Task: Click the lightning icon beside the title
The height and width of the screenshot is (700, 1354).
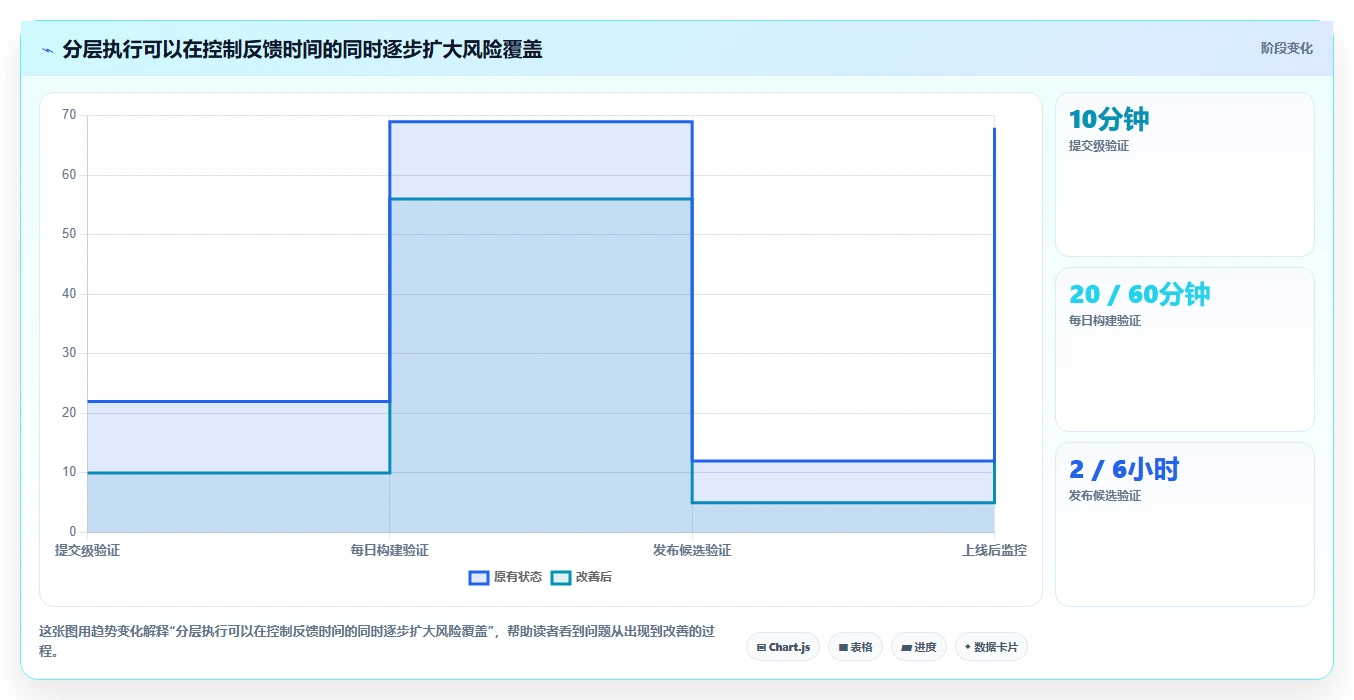Action: click(x=47, y=50)
